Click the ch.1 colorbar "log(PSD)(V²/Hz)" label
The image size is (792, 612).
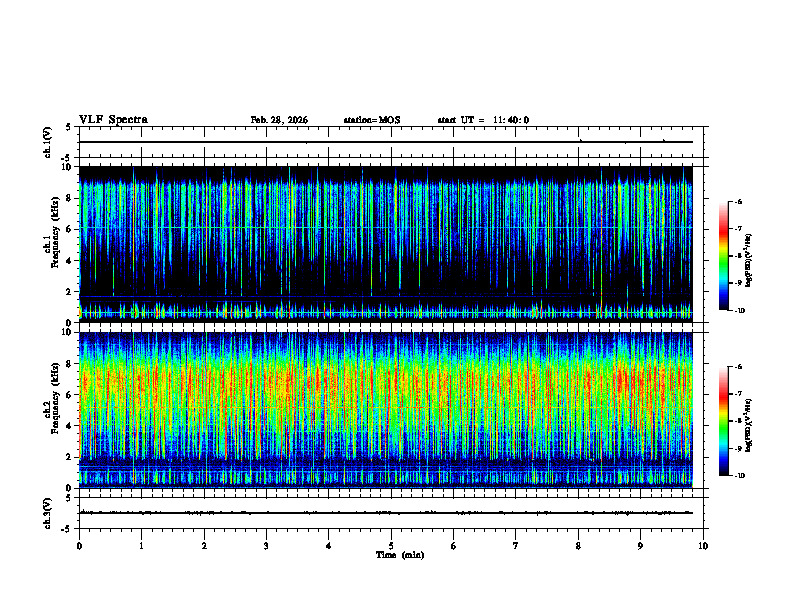pyautogui.click(x=749, y=260)
